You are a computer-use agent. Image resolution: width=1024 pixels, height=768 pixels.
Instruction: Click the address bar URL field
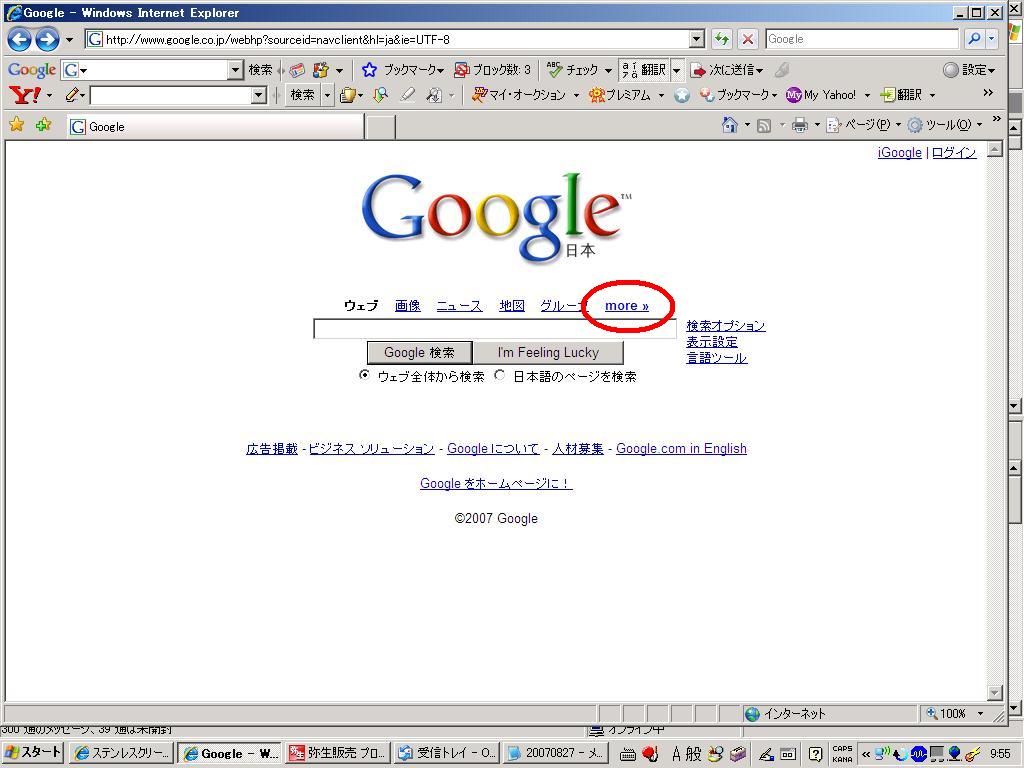388,39
